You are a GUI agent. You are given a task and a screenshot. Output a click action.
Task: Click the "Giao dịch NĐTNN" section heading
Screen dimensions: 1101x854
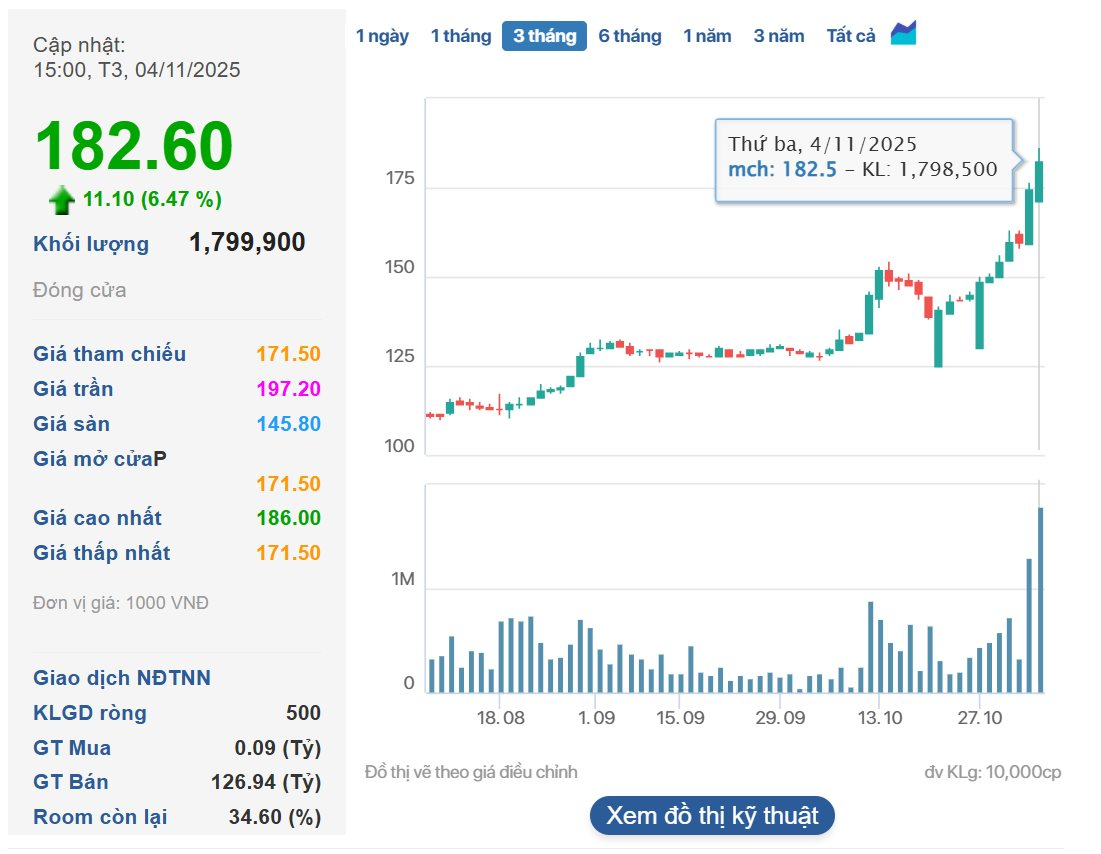click(x=122, y=678)
